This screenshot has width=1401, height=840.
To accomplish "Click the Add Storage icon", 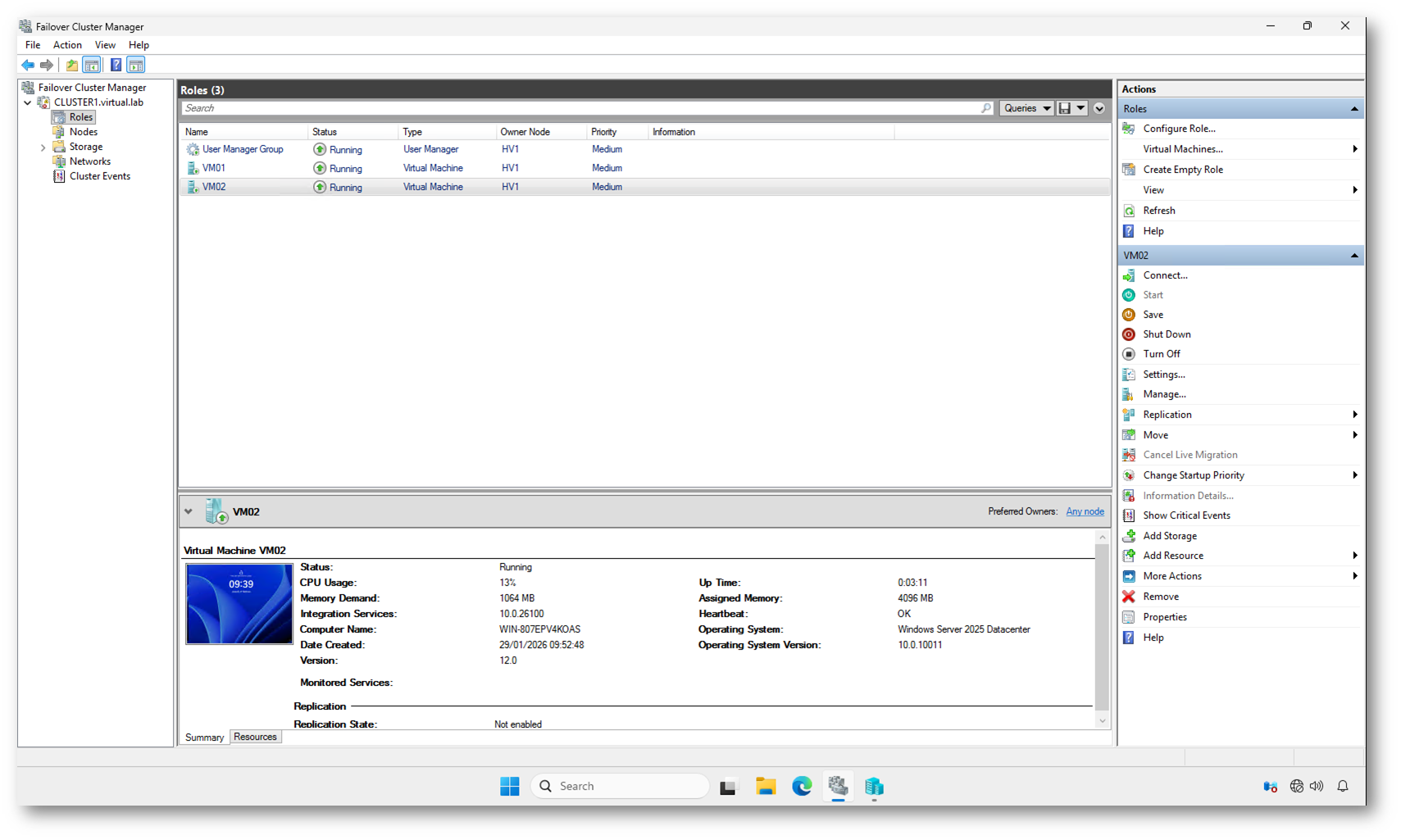I will tap(1129, 536).
